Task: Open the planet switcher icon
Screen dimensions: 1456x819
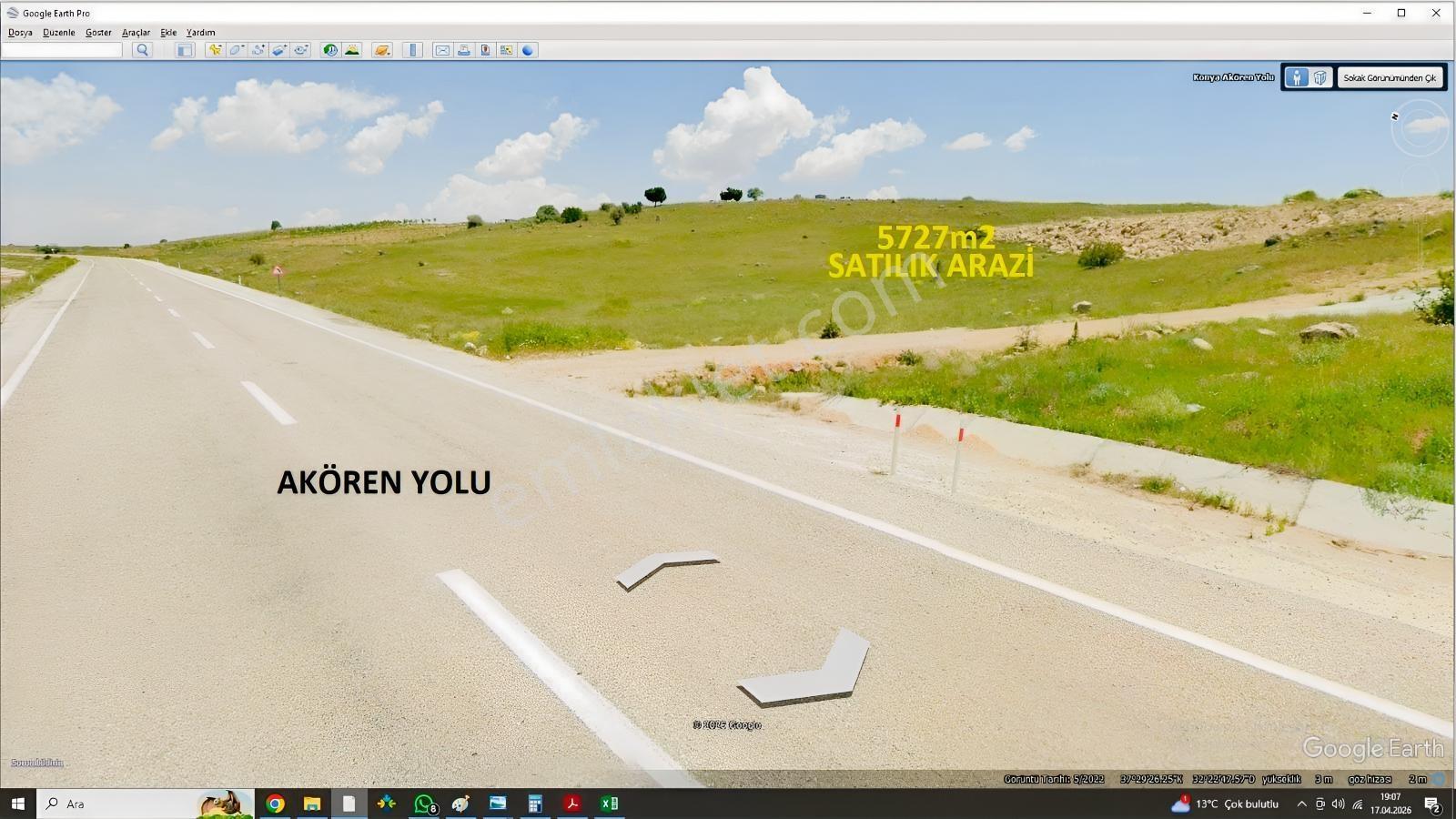Action: [382, 50]
